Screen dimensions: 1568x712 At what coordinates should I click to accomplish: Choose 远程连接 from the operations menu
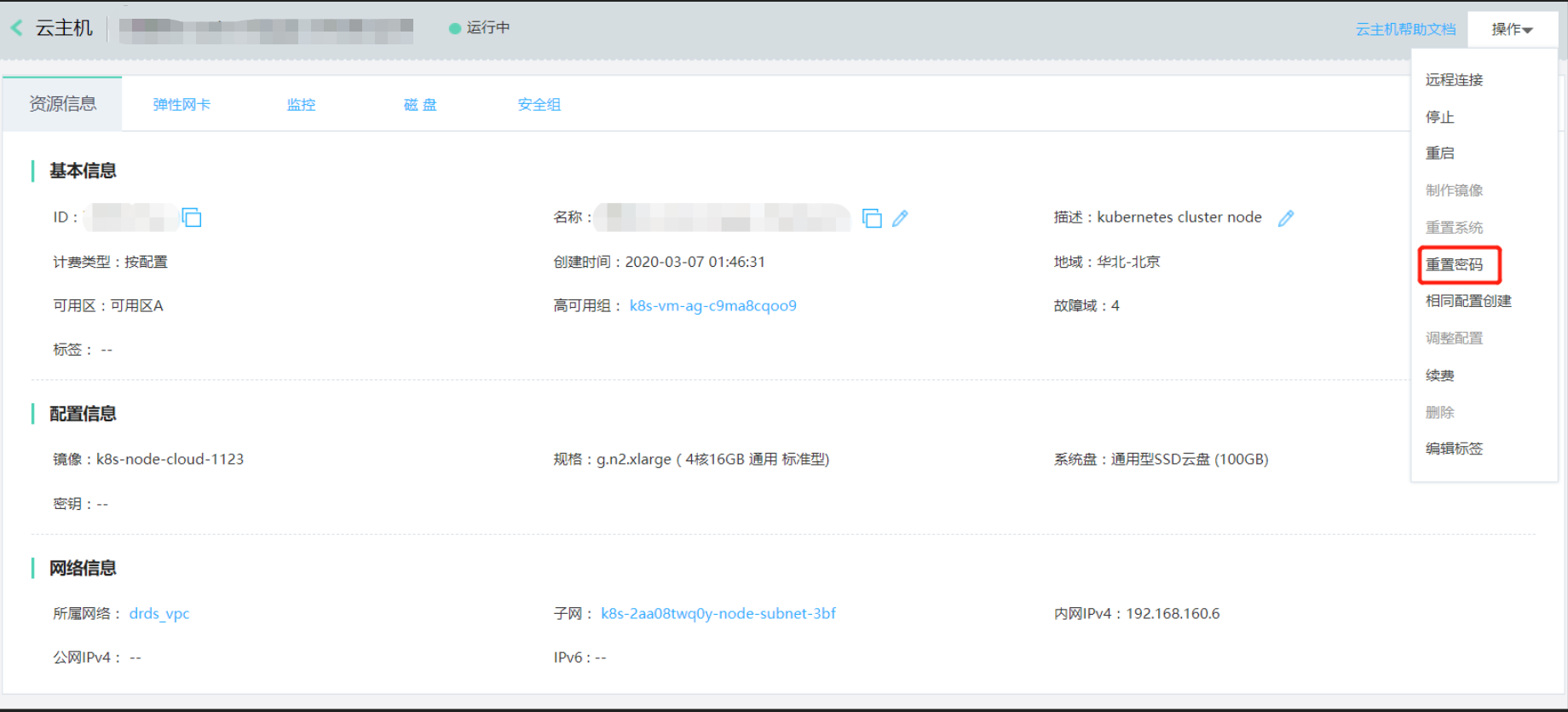click(x=1454, y=80)
